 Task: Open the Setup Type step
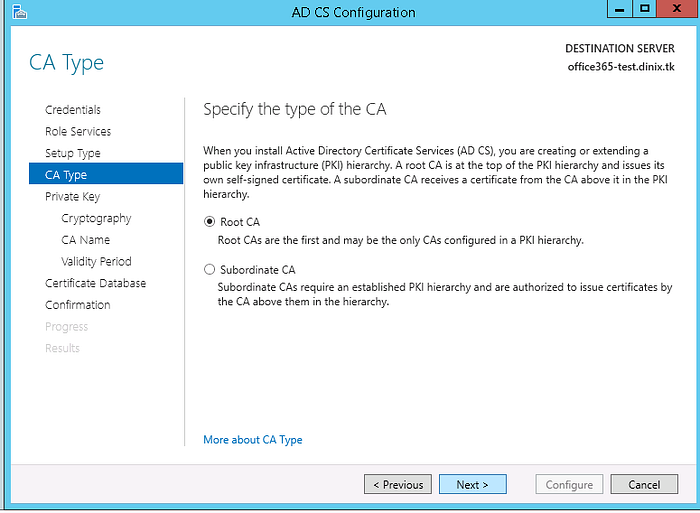(x=73, y=153)
